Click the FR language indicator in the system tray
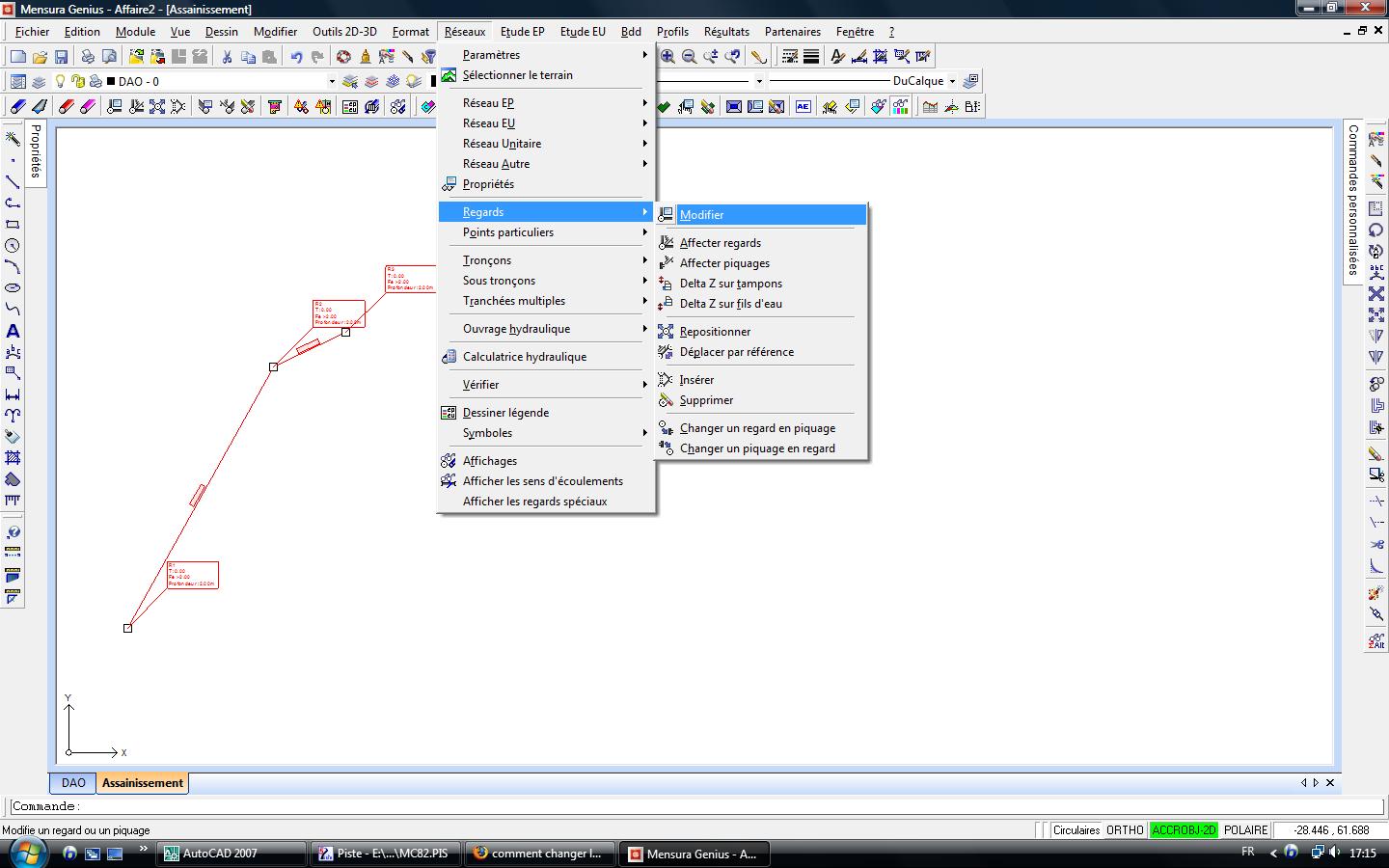 [x=1247, y=853]
